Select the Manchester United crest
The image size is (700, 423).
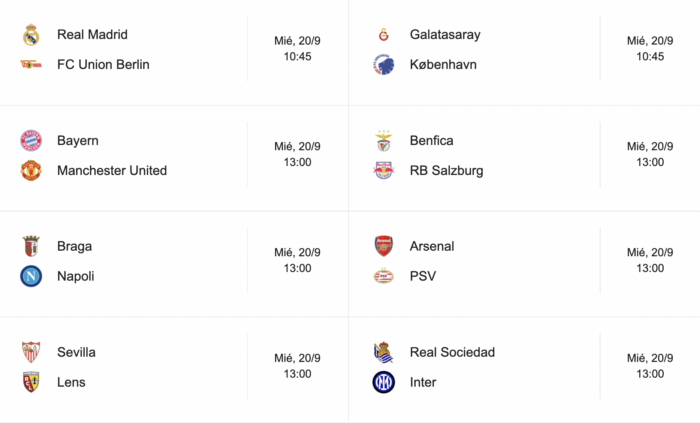point(31,170)
